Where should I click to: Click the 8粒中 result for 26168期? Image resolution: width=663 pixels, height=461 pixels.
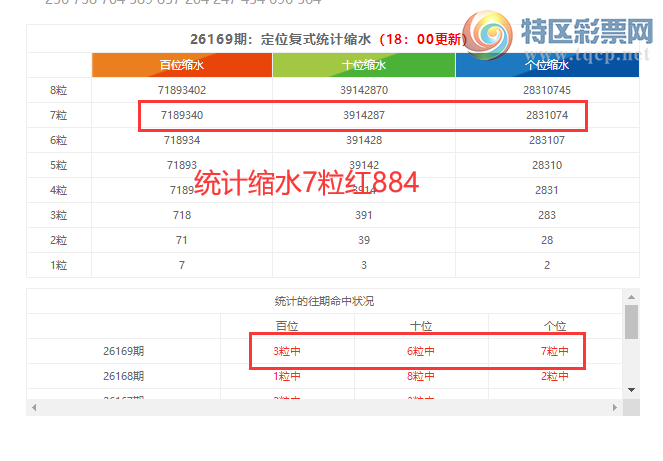(x=421, y=376)
